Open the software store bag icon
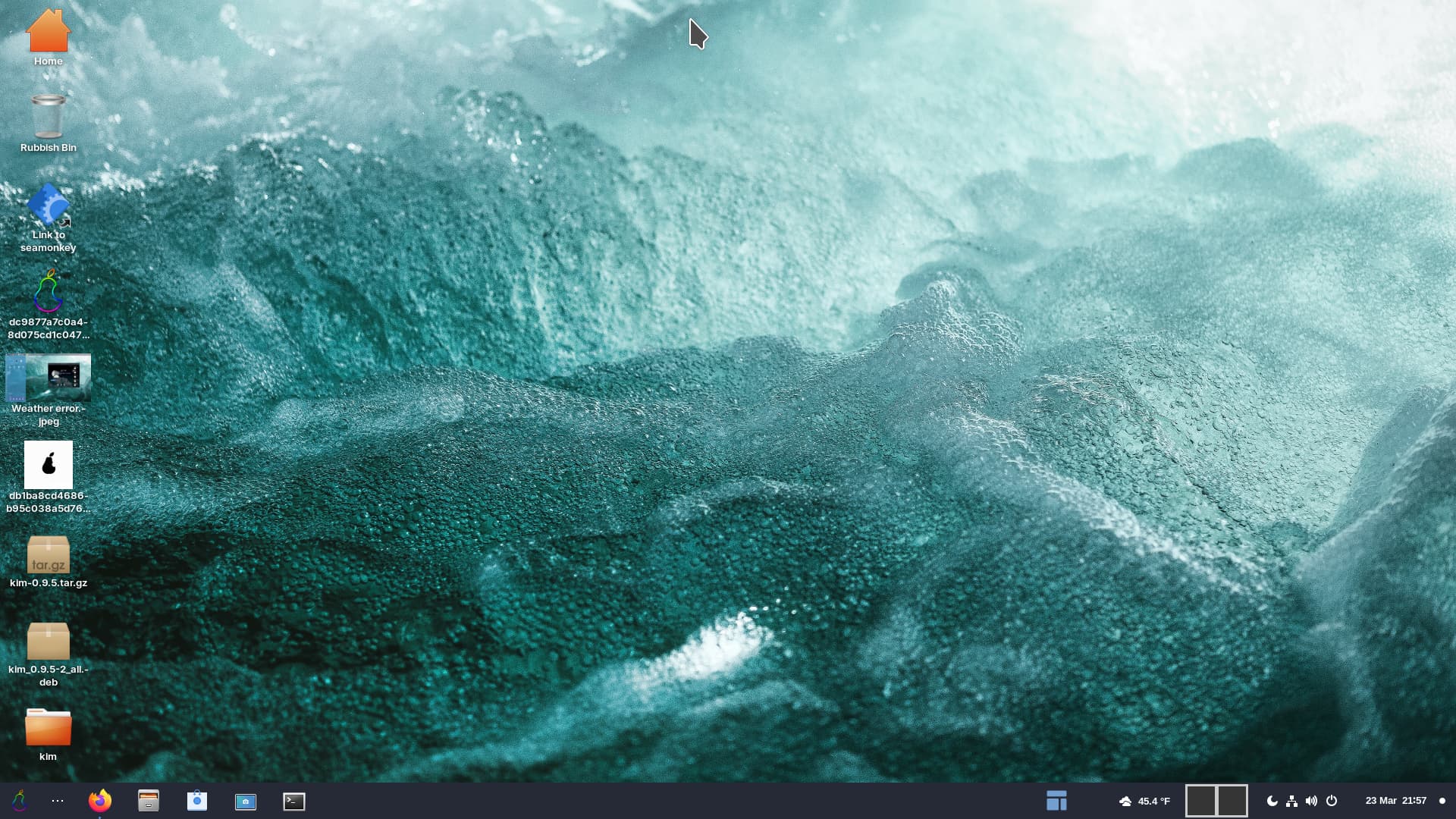Screen dimensions: 1456x819 197,801
